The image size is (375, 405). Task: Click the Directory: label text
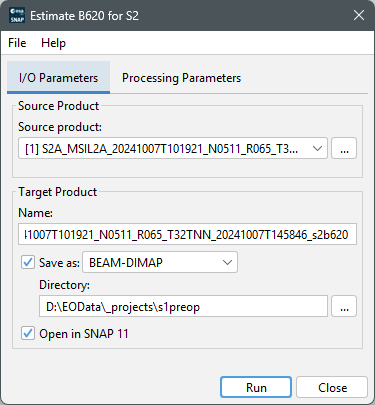pos(64,285)
